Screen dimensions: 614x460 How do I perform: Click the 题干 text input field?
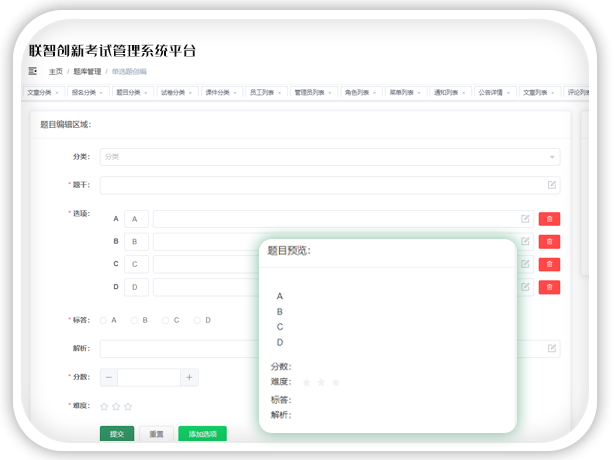pyautogui.click(x=322, y=185)
